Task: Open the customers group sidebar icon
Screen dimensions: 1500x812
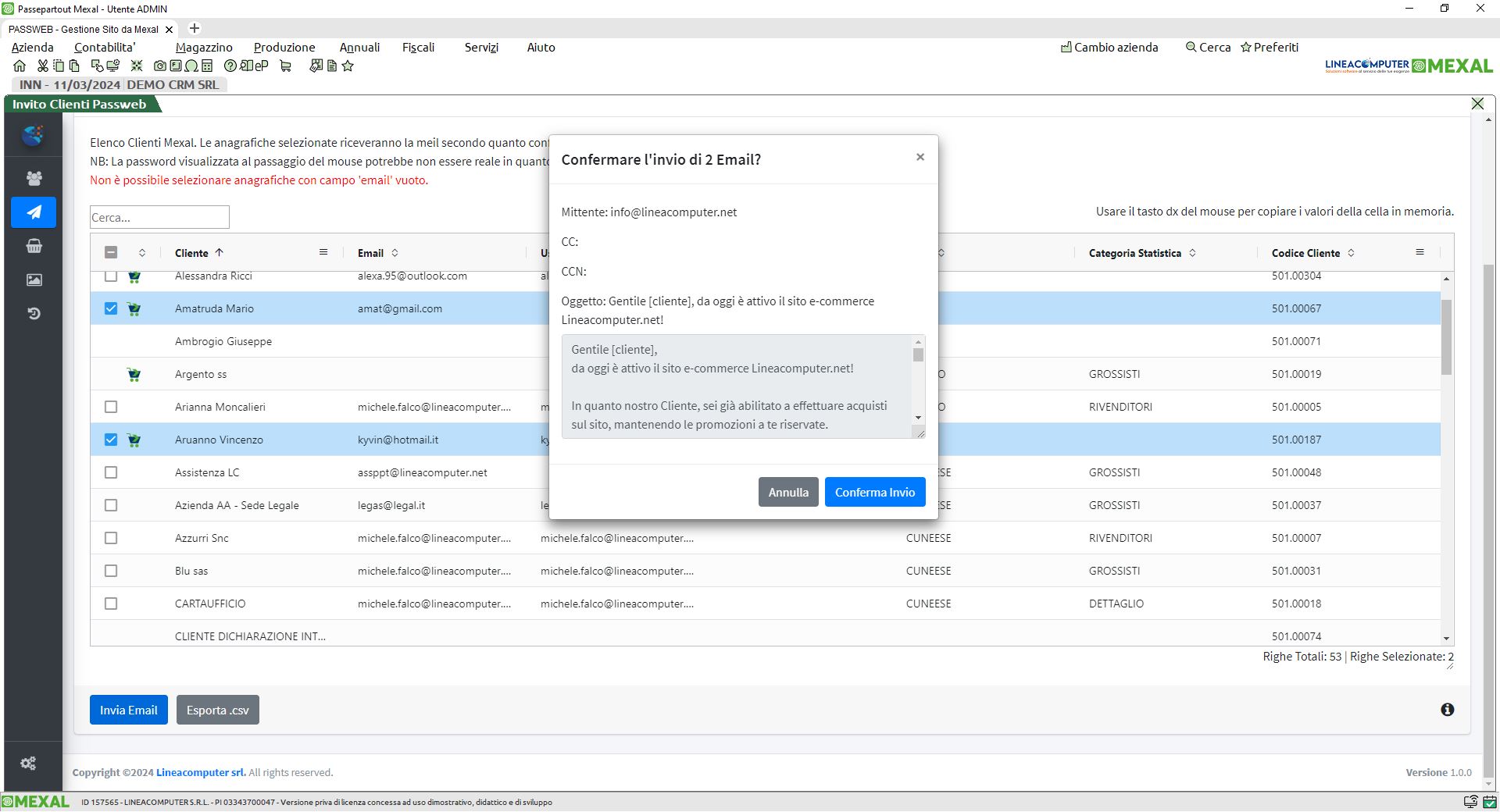Action: click(34, 178)
